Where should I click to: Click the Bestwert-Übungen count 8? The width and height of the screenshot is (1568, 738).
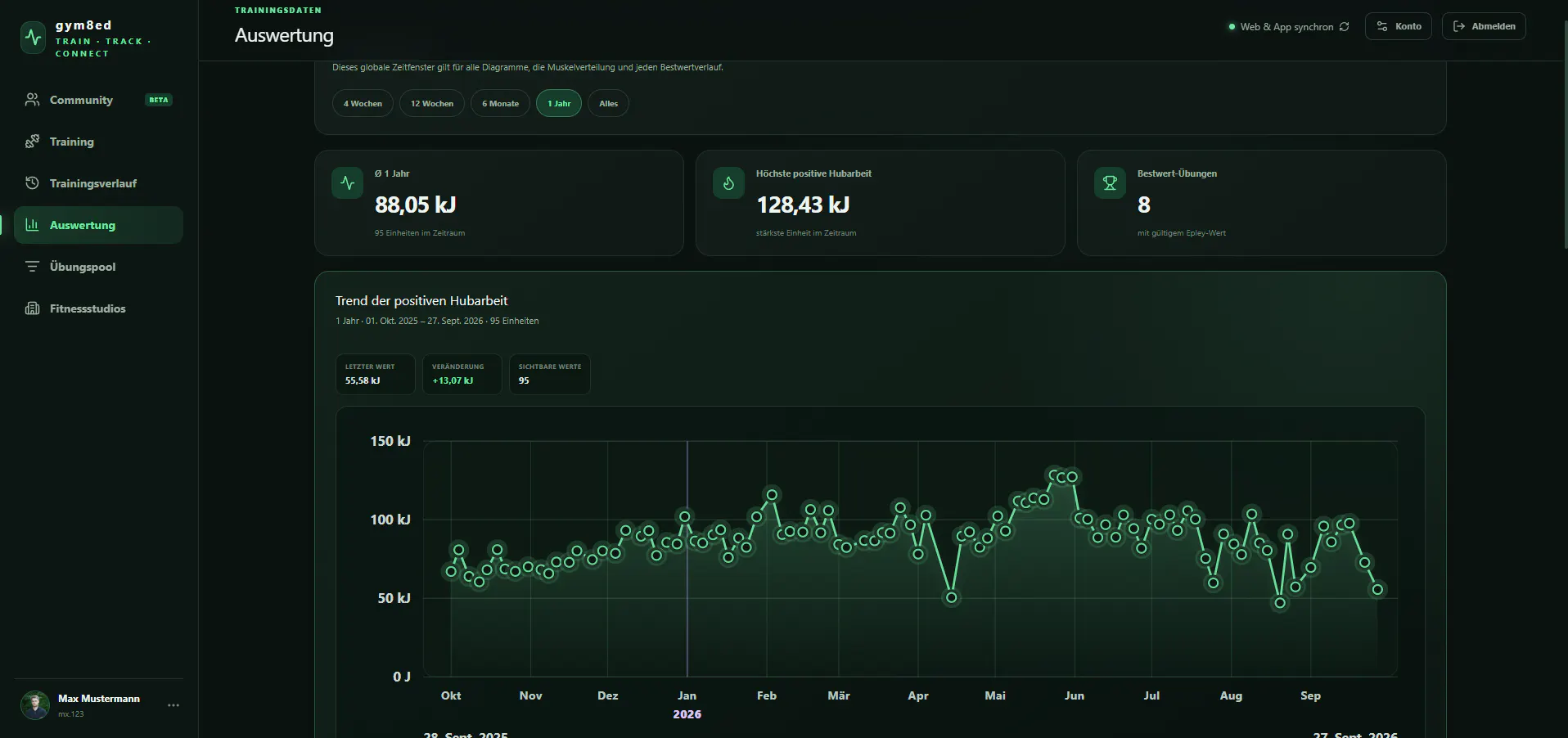1144,205
